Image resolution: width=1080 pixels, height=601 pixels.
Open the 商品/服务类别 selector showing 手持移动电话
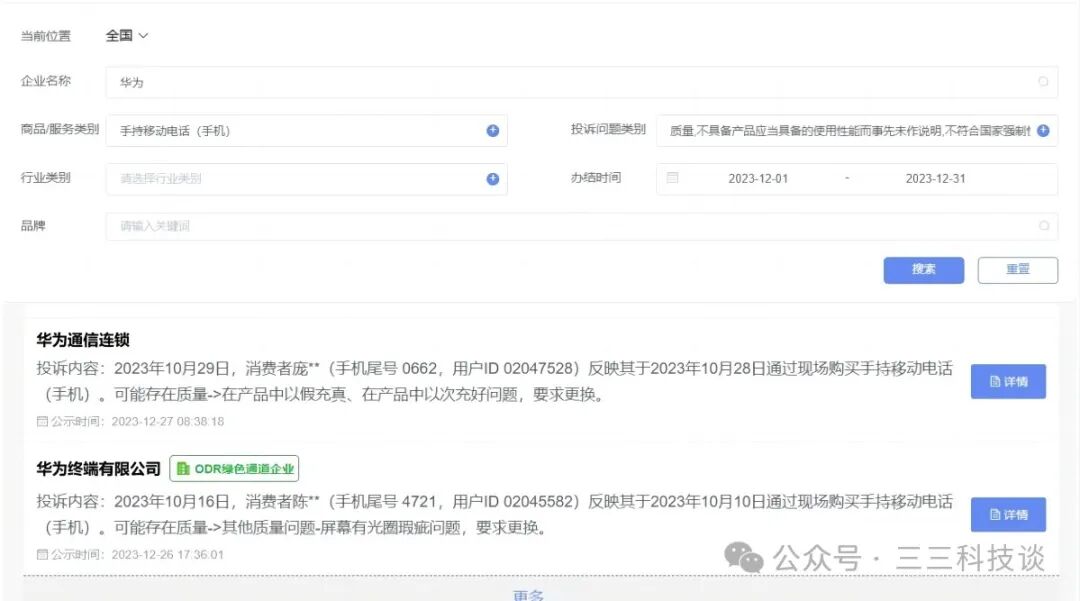[x=307, y=131]
